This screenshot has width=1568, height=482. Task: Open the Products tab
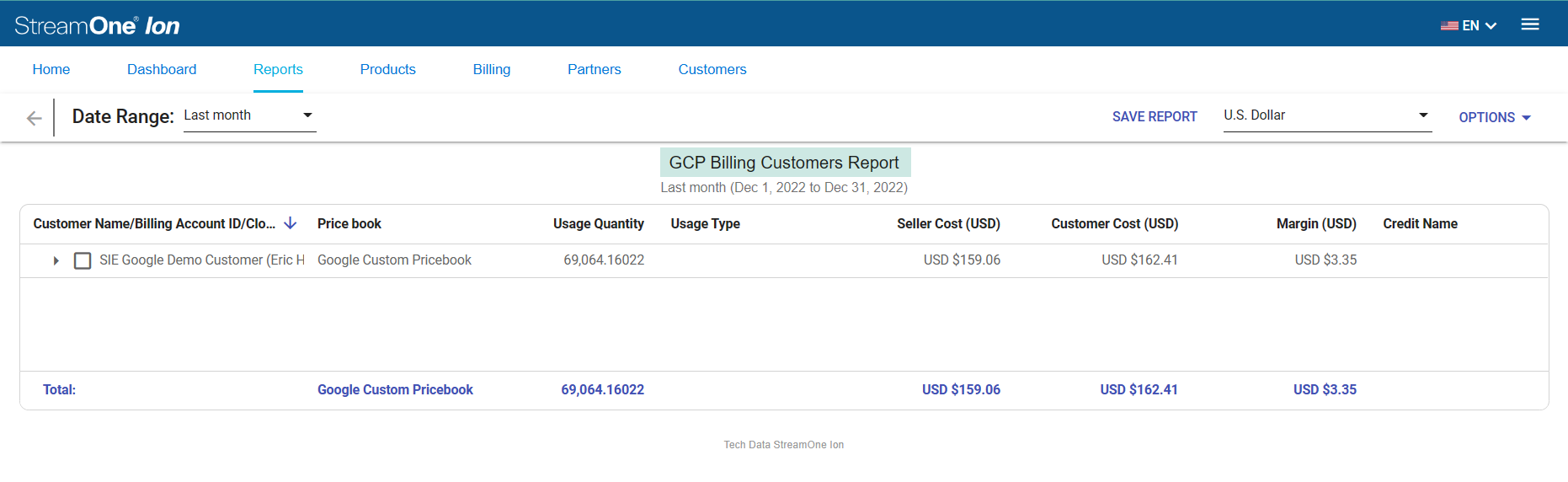click(388, 69)
